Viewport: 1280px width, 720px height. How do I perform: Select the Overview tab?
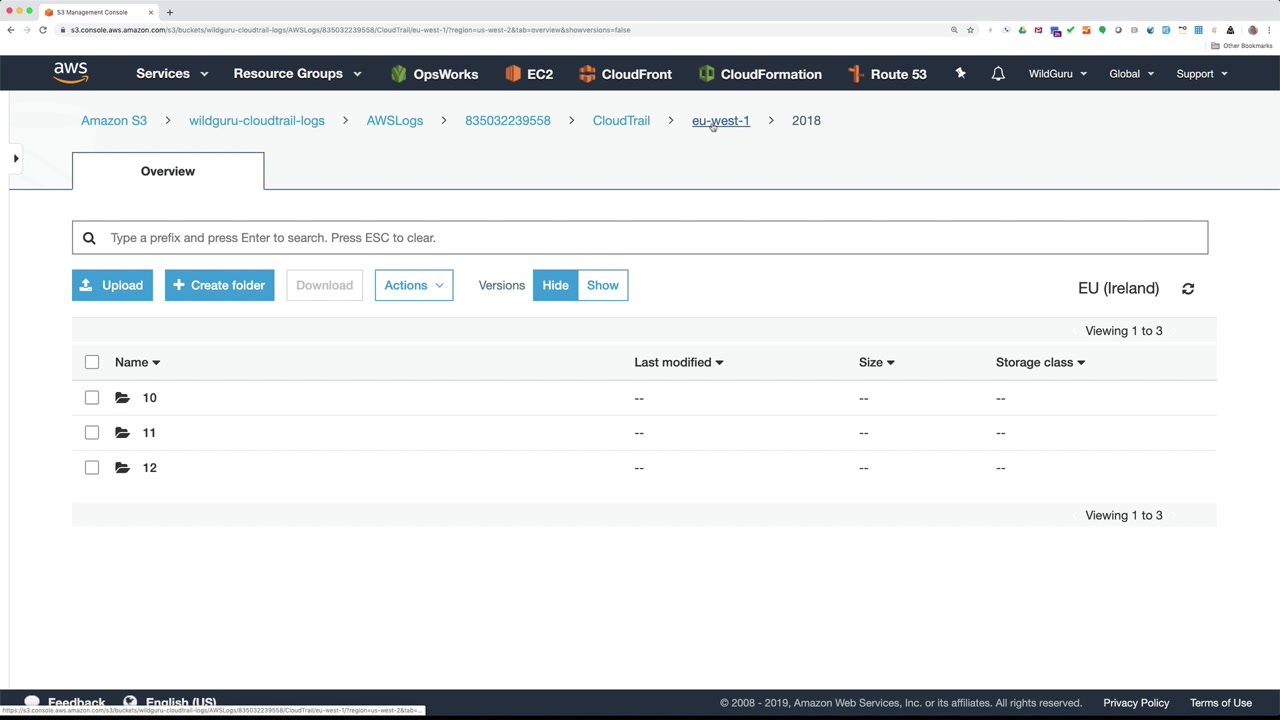168,171
